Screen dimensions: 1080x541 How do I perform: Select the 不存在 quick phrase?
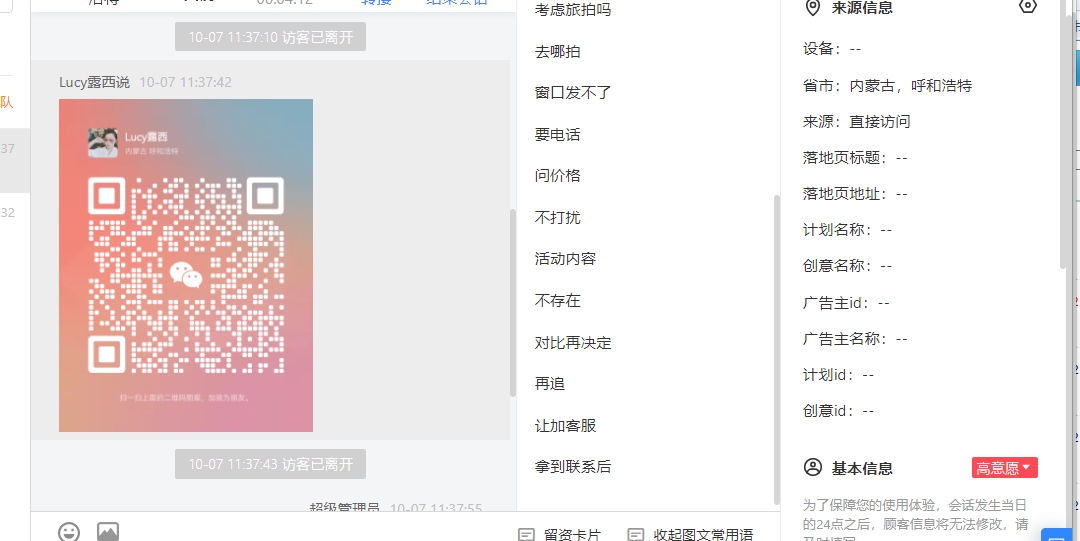point(557,300)
